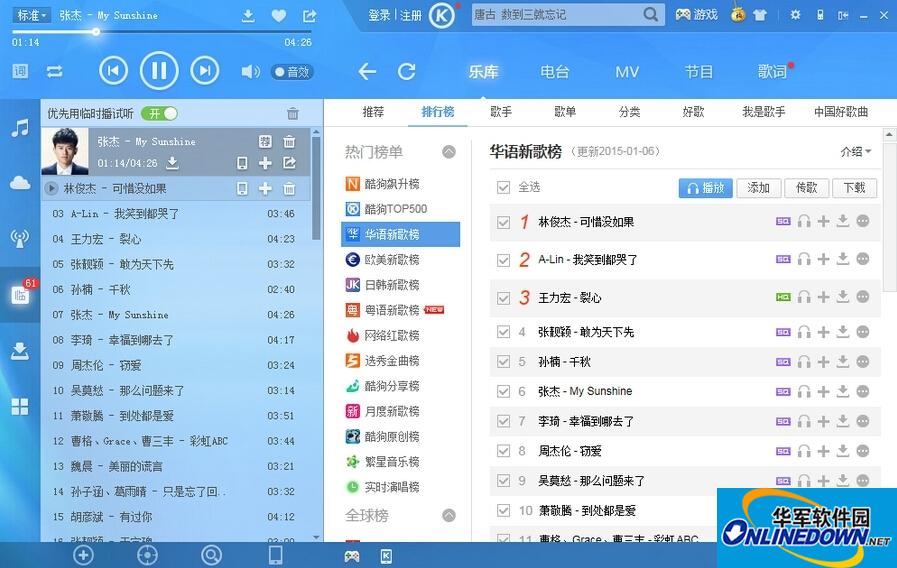Image resolution: width=897 pixels, height=568 pixels.
Task: Click the 传歌 transfer button
Action: tap(807, 188)
